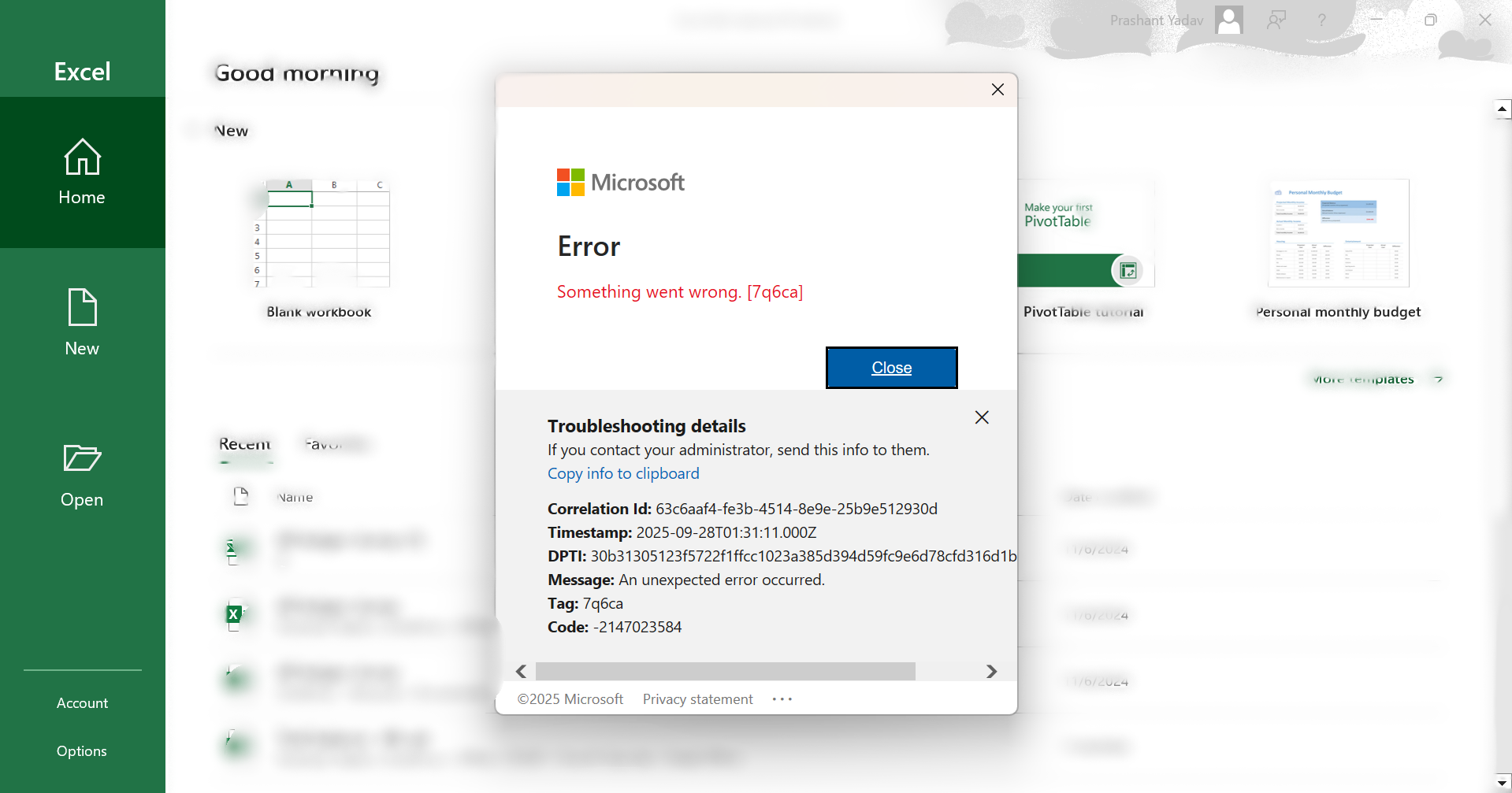Click the Excel file icon in the recent list
The image size is (1512, 793).
tap(234, 614)
